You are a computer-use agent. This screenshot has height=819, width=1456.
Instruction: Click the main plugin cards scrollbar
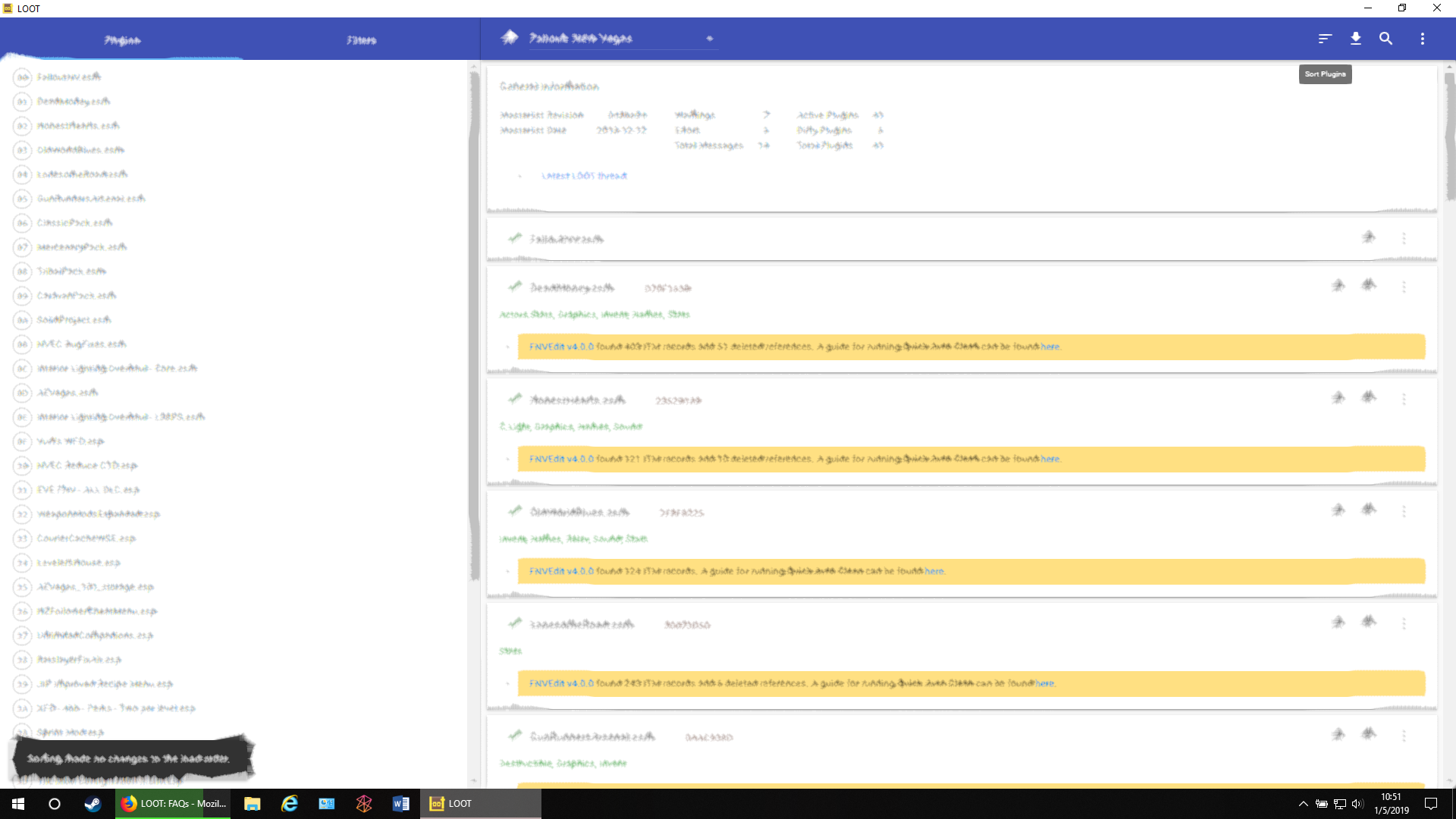[1449, 136]
